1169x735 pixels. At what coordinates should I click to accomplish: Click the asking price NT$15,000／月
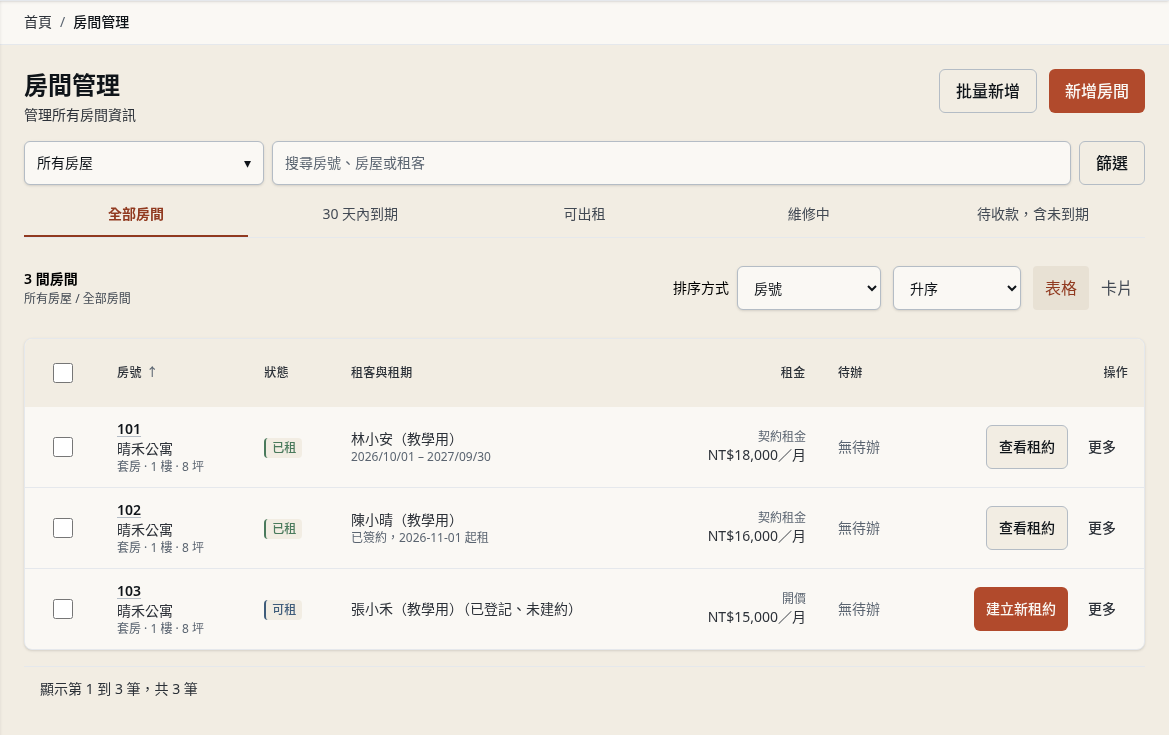(x=756, y=617)
